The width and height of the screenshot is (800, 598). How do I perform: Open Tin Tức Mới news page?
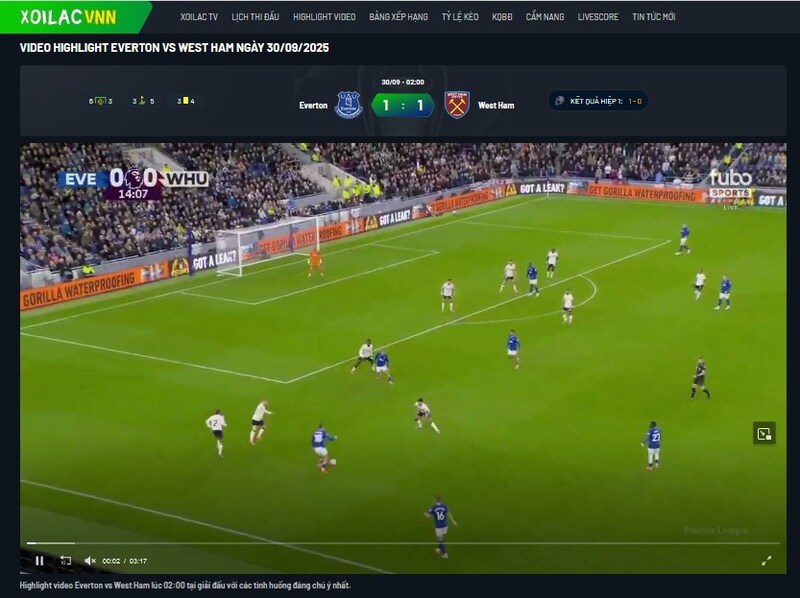pyautogui.click(x=653, y=17)
